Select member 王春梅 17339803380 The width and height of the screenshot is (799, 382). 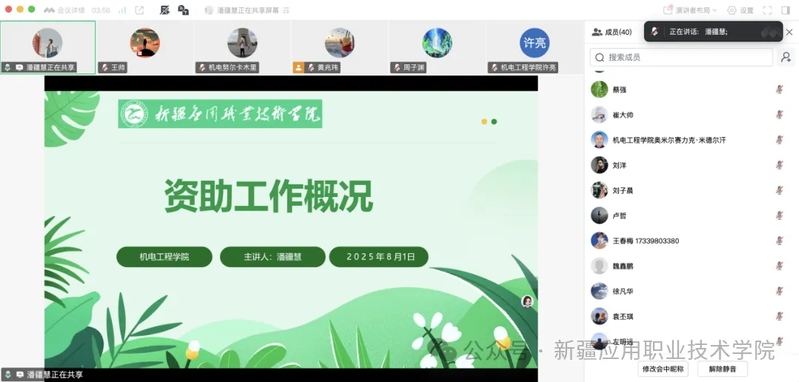(691, 241)
